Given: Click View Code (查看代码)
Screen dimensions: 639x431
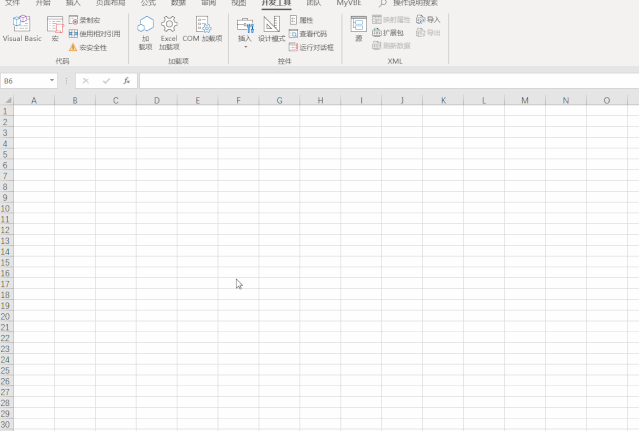Looking at the screenshot, I should (308, 34).
